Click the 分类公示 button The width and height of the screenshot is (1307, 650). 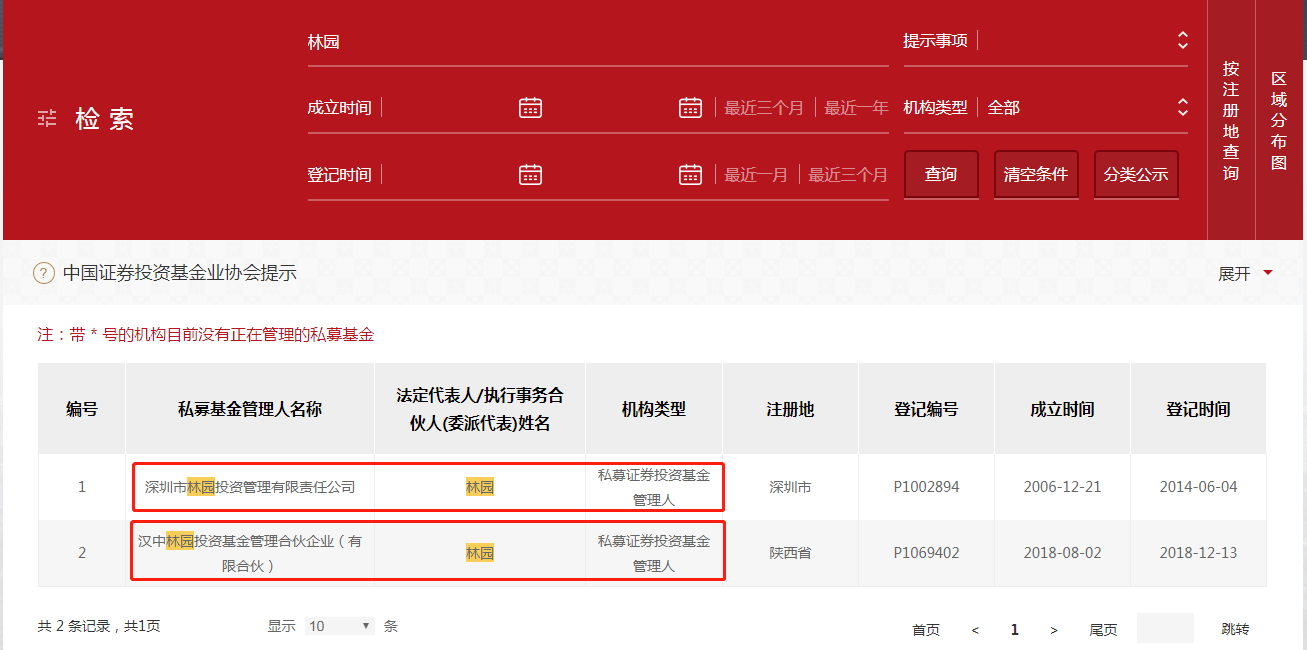(1136, 174)
